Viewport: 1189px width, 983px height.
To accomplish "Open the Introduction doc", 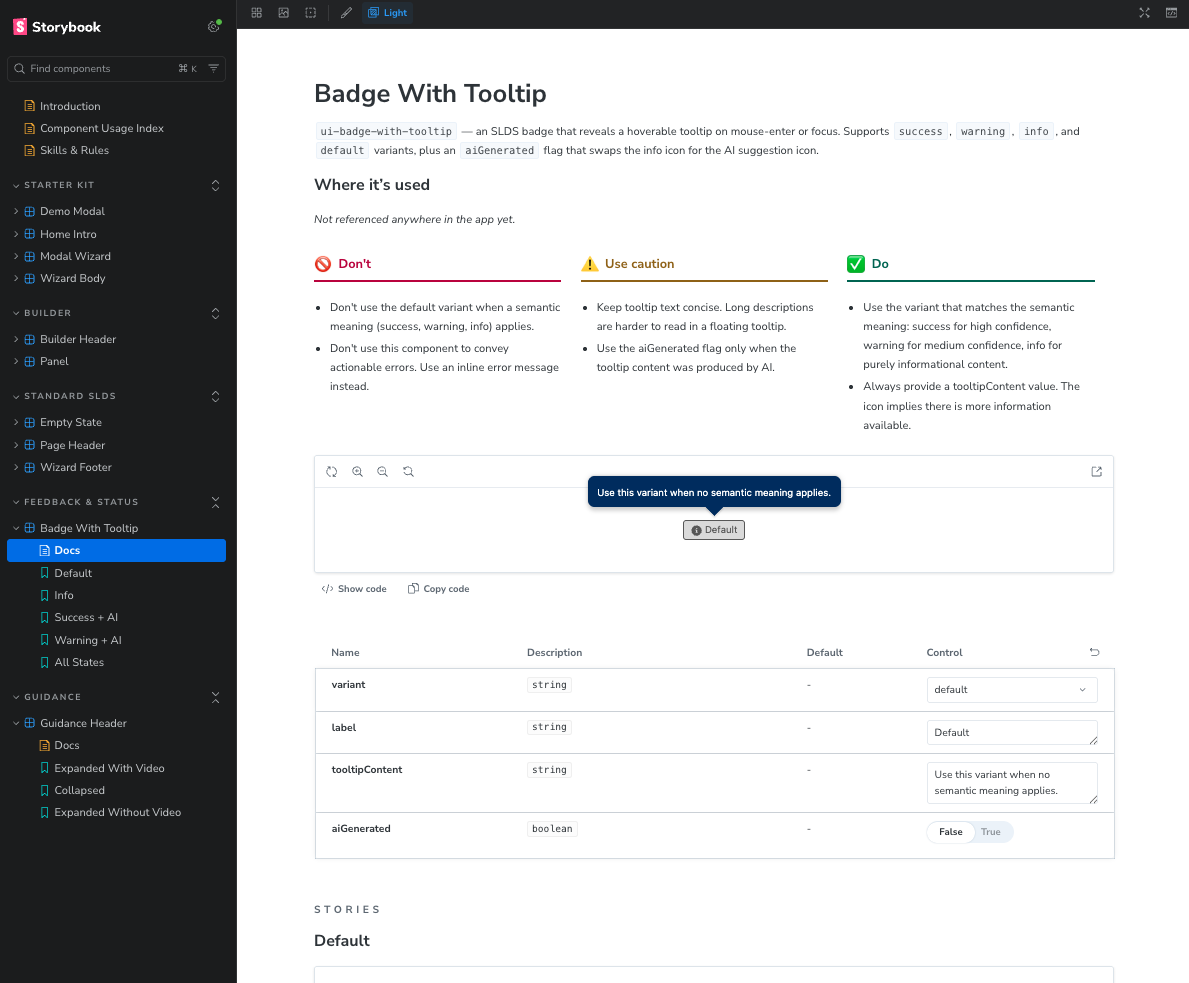I will click(70, 106).
